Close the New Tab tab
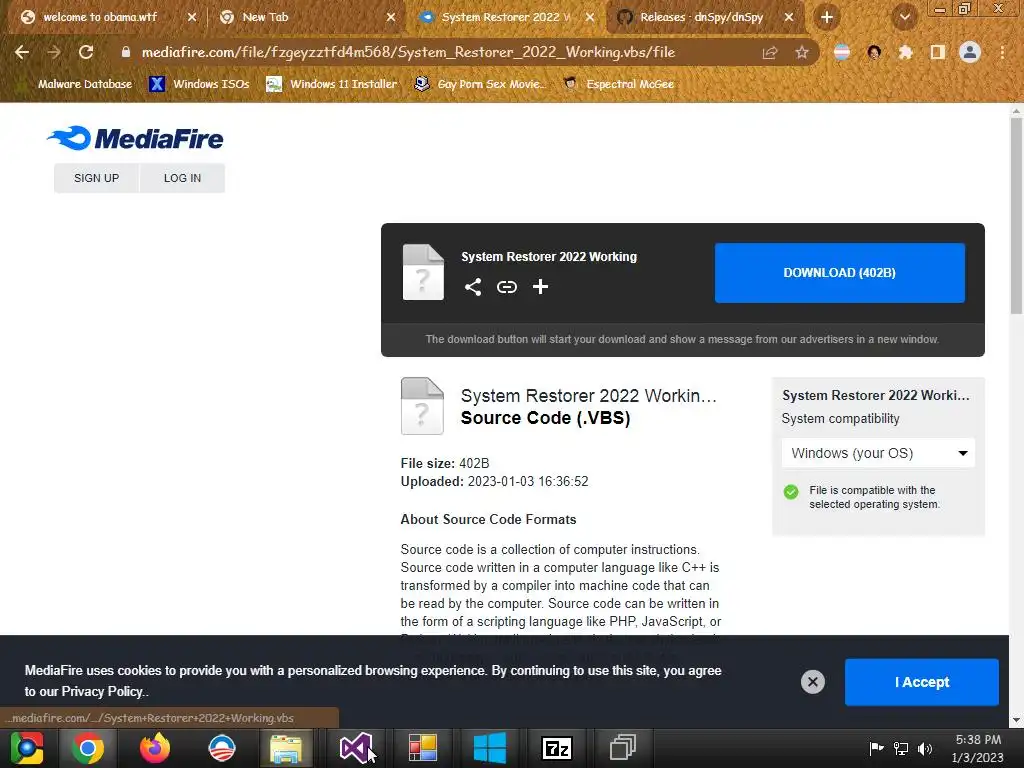Screen dimensions: 1024x768 (391, 18)
